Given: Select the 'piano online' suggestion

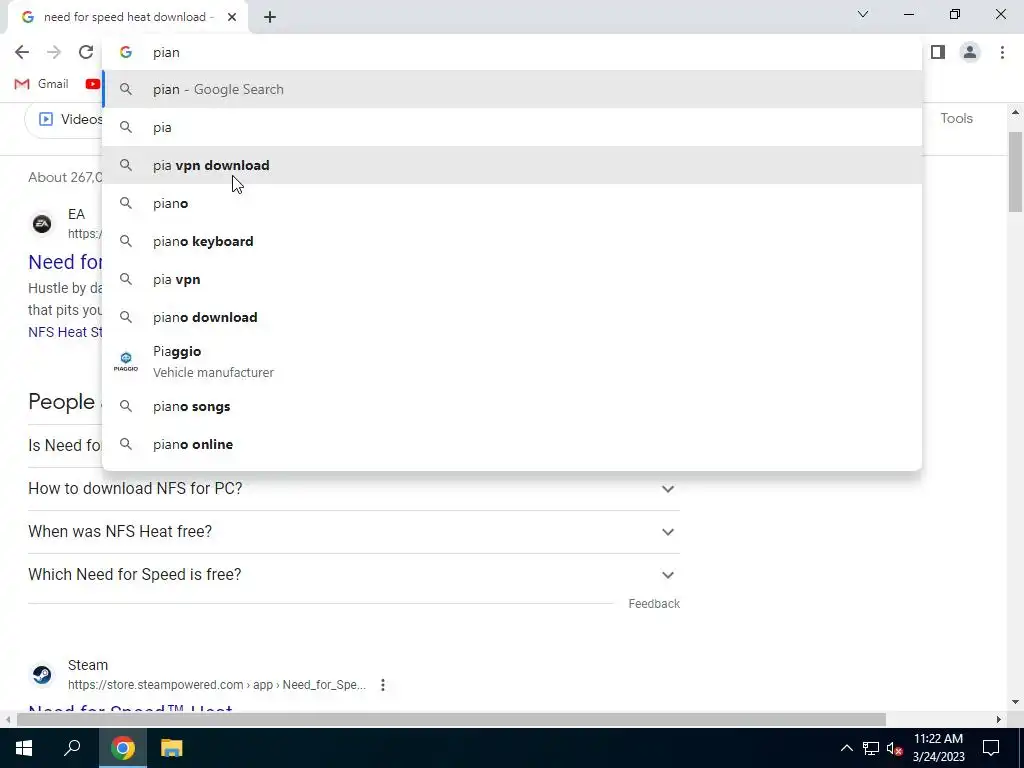Looking at the screenshot, I should pyautogui.click(x=512, y=444).
